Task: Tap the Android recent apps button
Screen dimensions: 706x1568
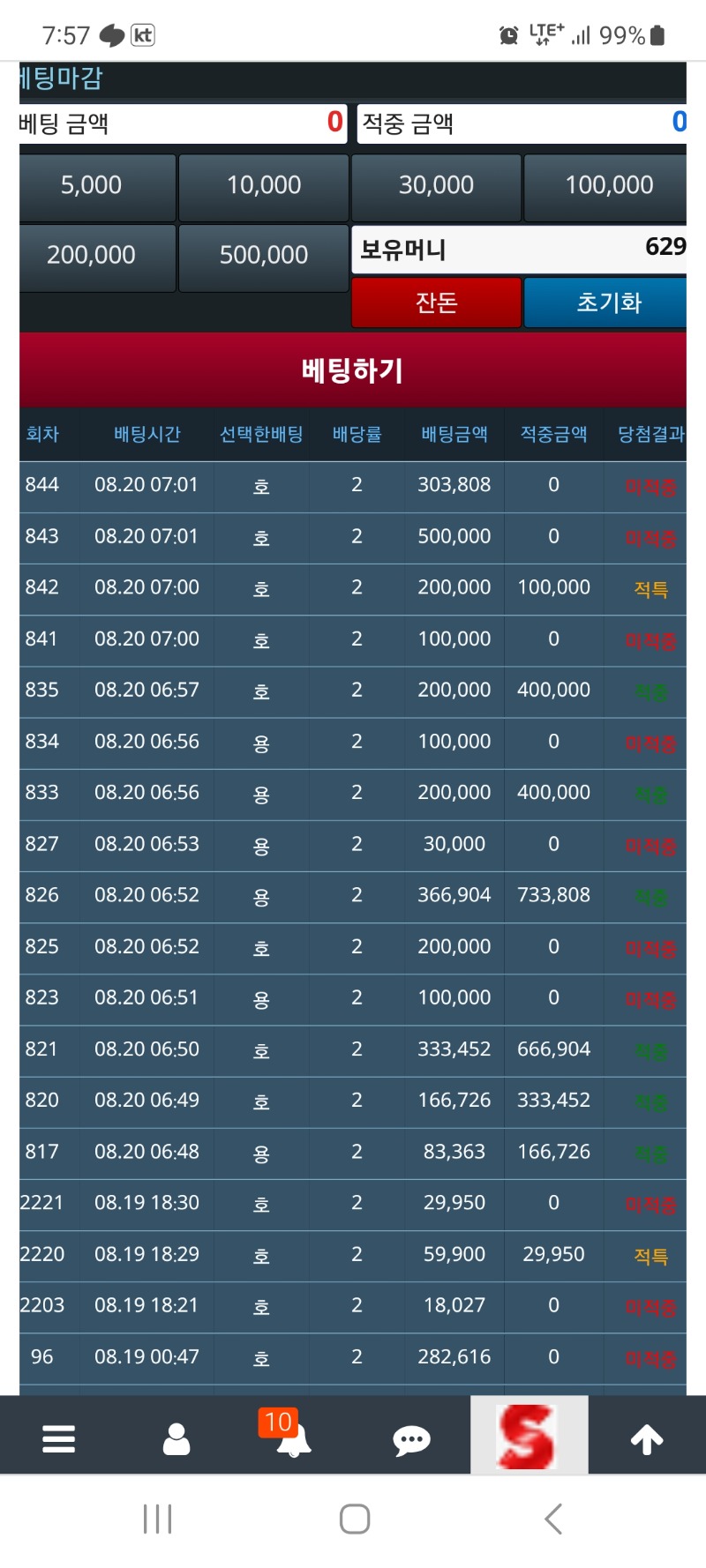Action: [157, 1519]
